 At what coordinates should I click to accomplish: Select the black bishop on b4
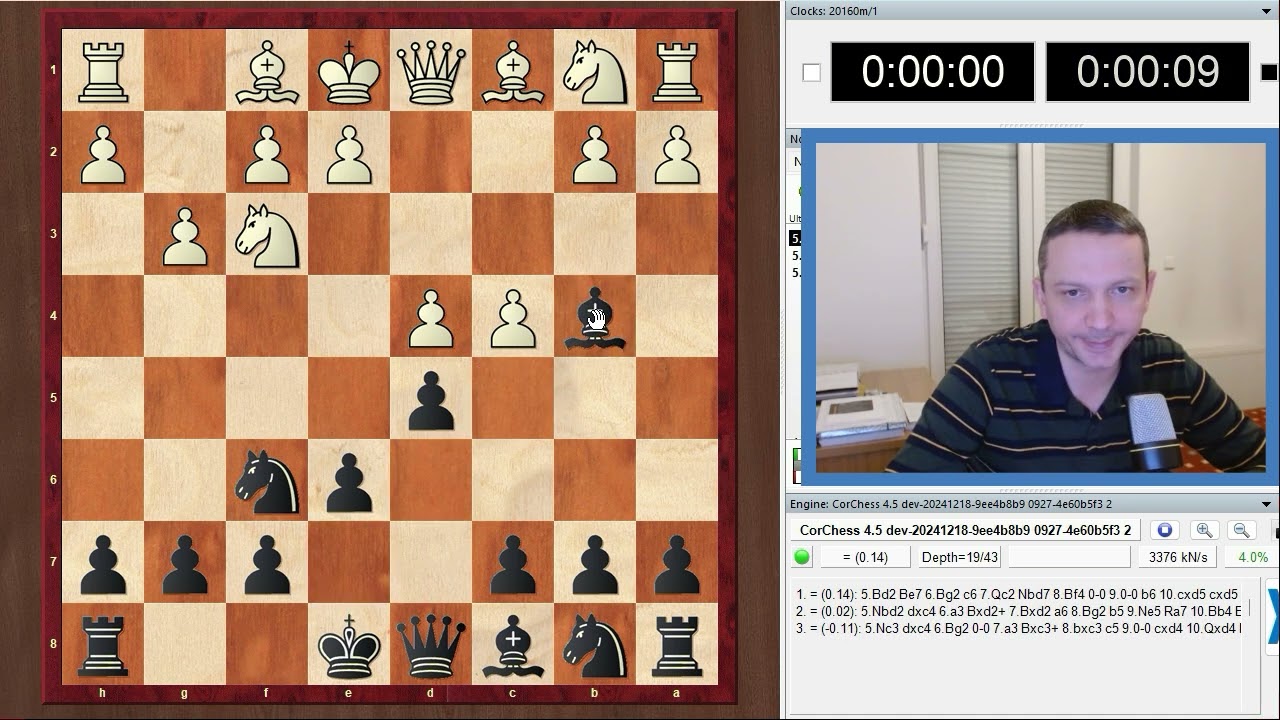(595, 317)
